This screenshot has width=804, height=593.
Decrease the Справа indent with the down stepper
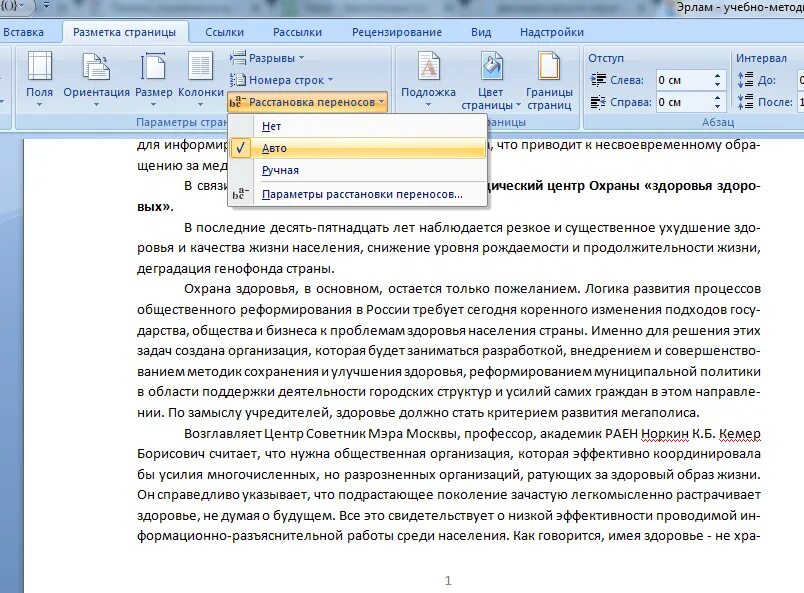(x=717, y=107)
